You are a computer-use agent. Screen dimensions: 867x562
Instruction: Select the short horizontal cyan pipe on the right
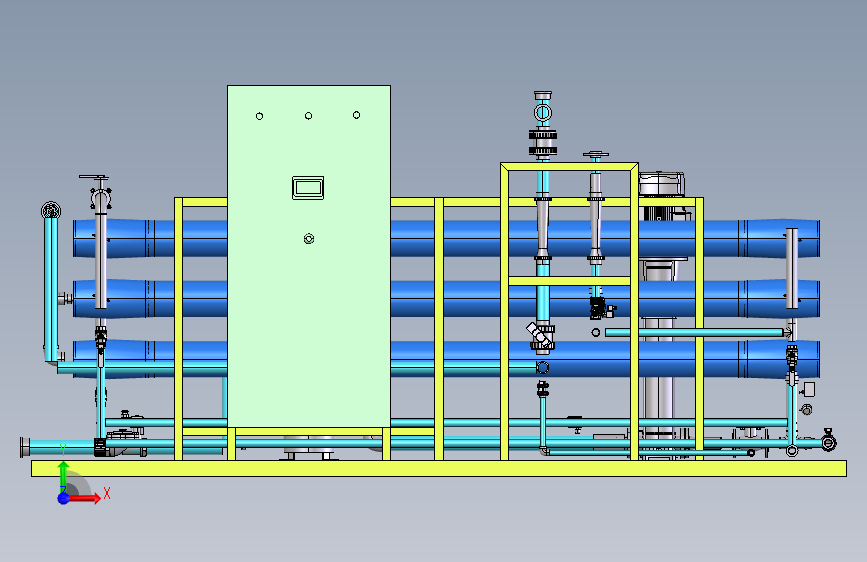point(694,332)
